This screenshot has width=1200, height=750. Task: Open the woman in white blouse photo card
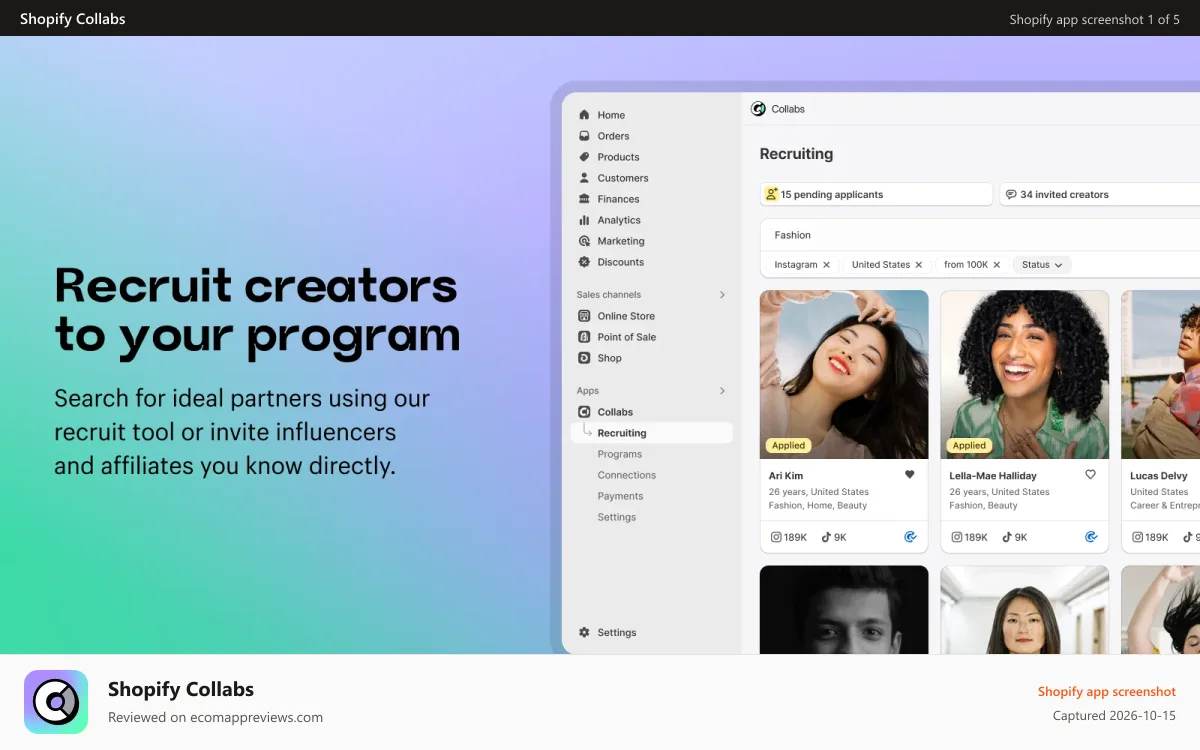point(1025,610)
